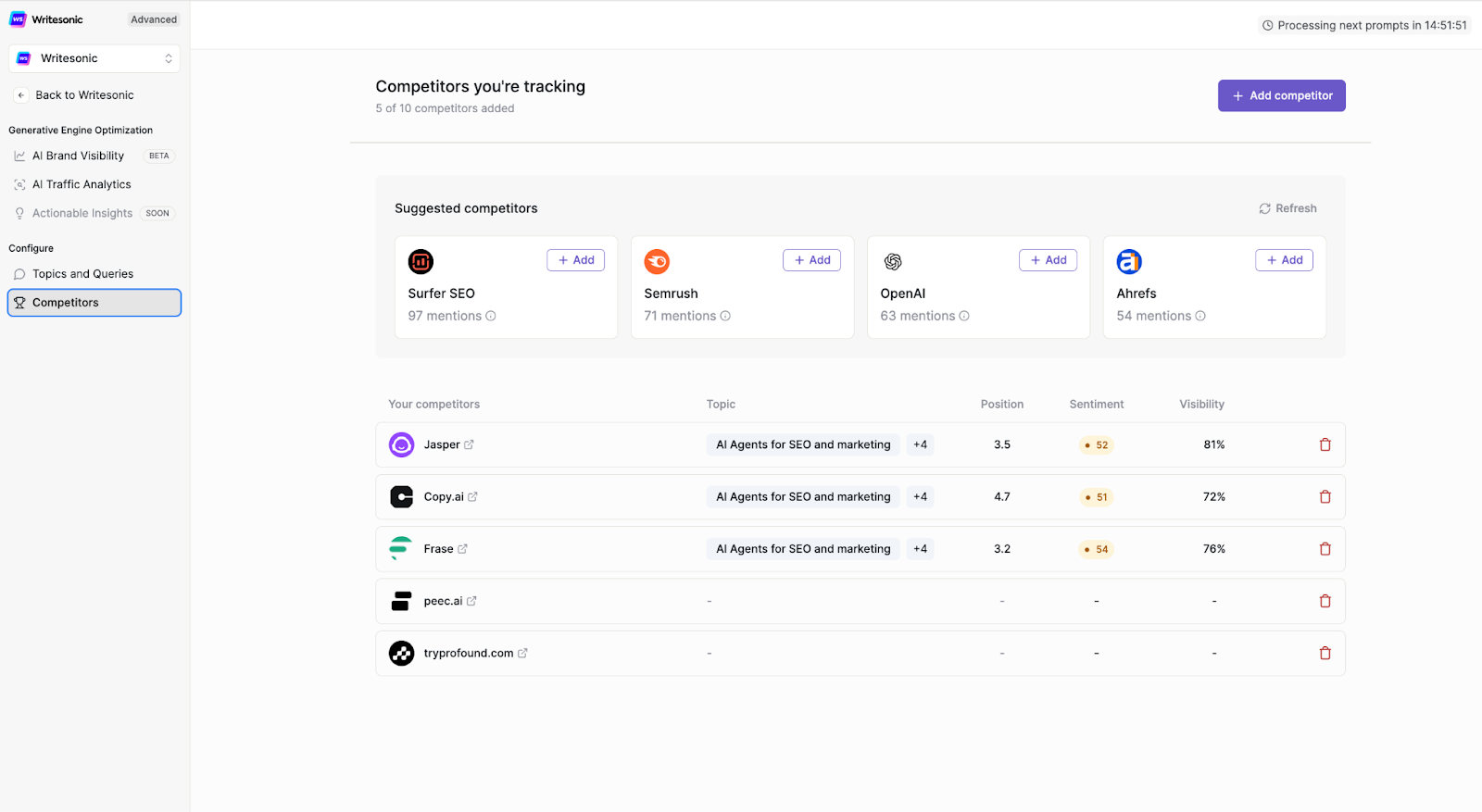This screenshot has height=812, width=1482.
Task: Go back to Writesonic
Action: click(75, 95)
